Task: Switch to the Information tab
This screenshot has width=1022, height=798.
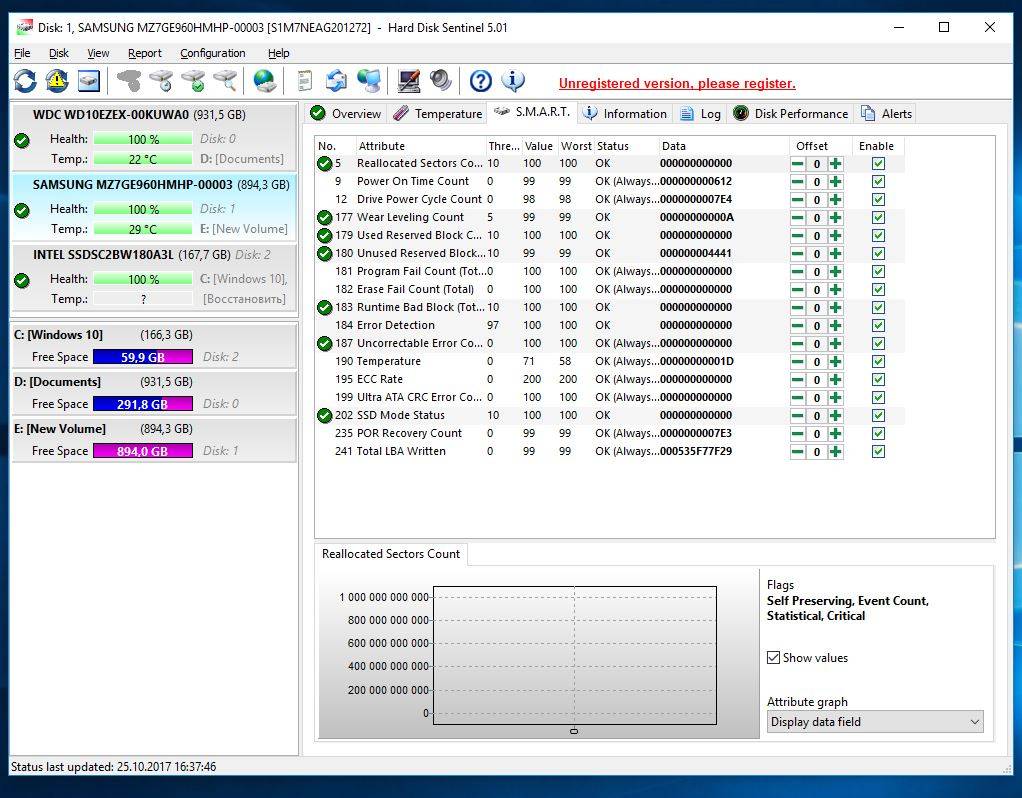Action: click(x=626, y=113)
